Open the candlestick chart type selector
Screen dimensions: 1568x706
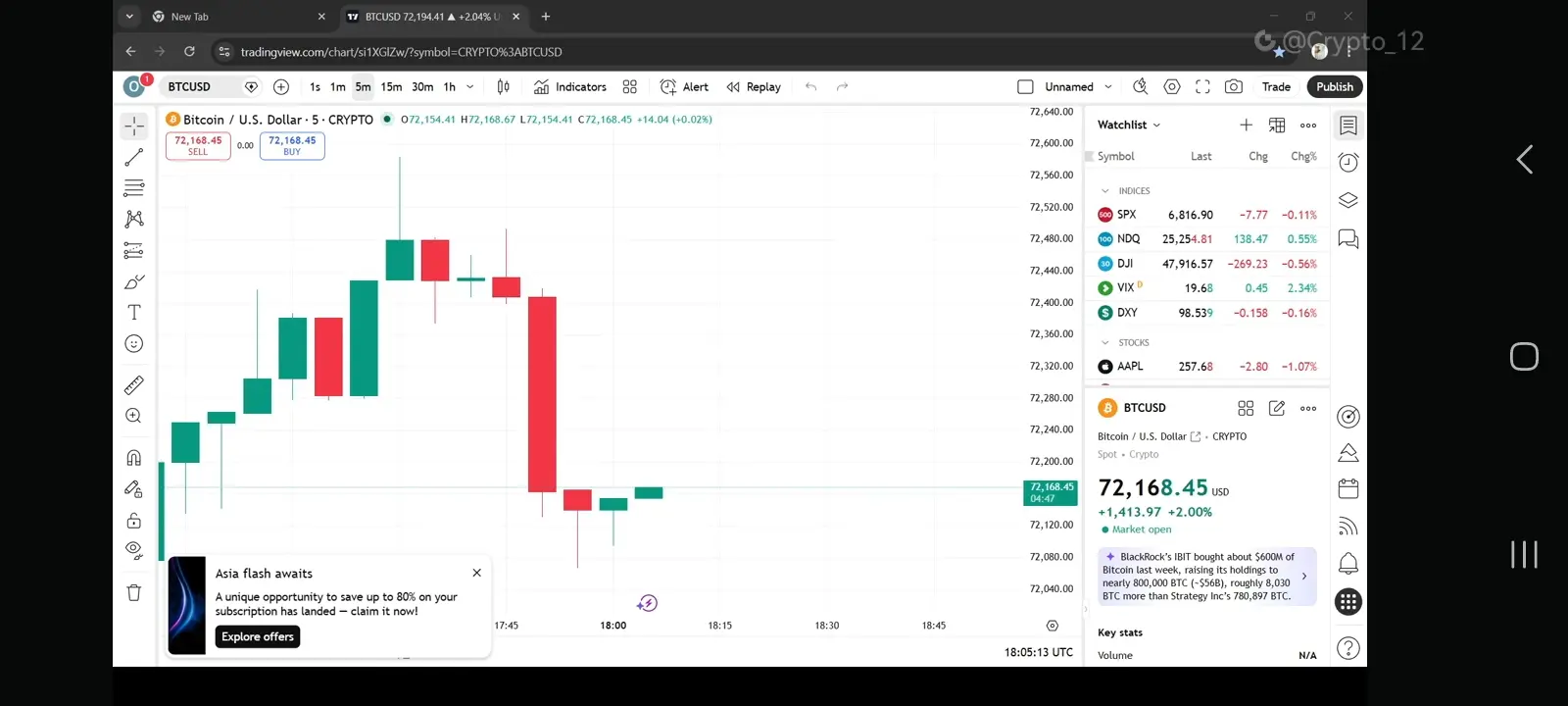(x=503, y=87)
